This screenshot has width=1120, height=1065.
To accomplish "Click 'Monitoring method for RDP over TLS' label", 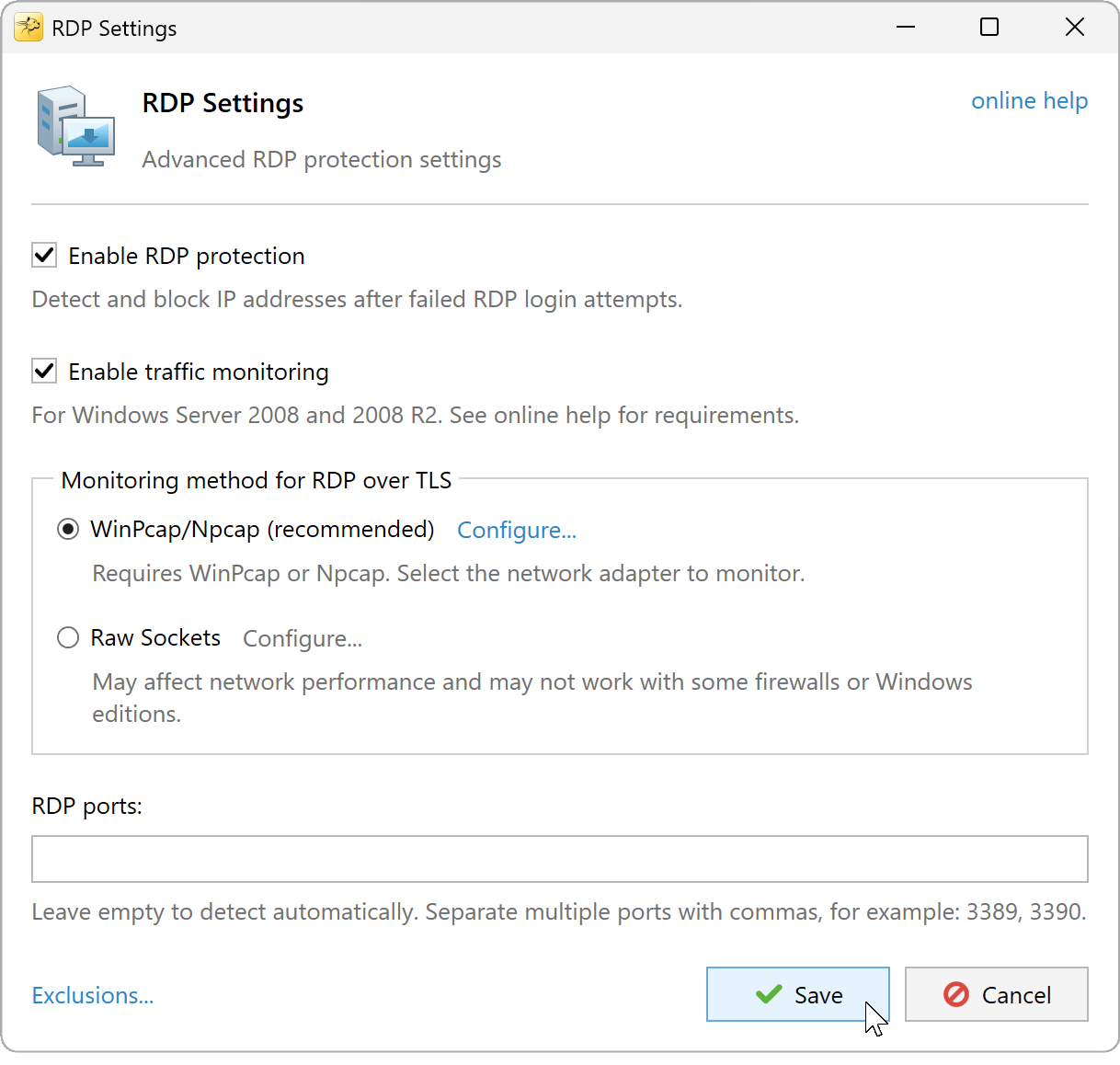I will tap(257, 481).
